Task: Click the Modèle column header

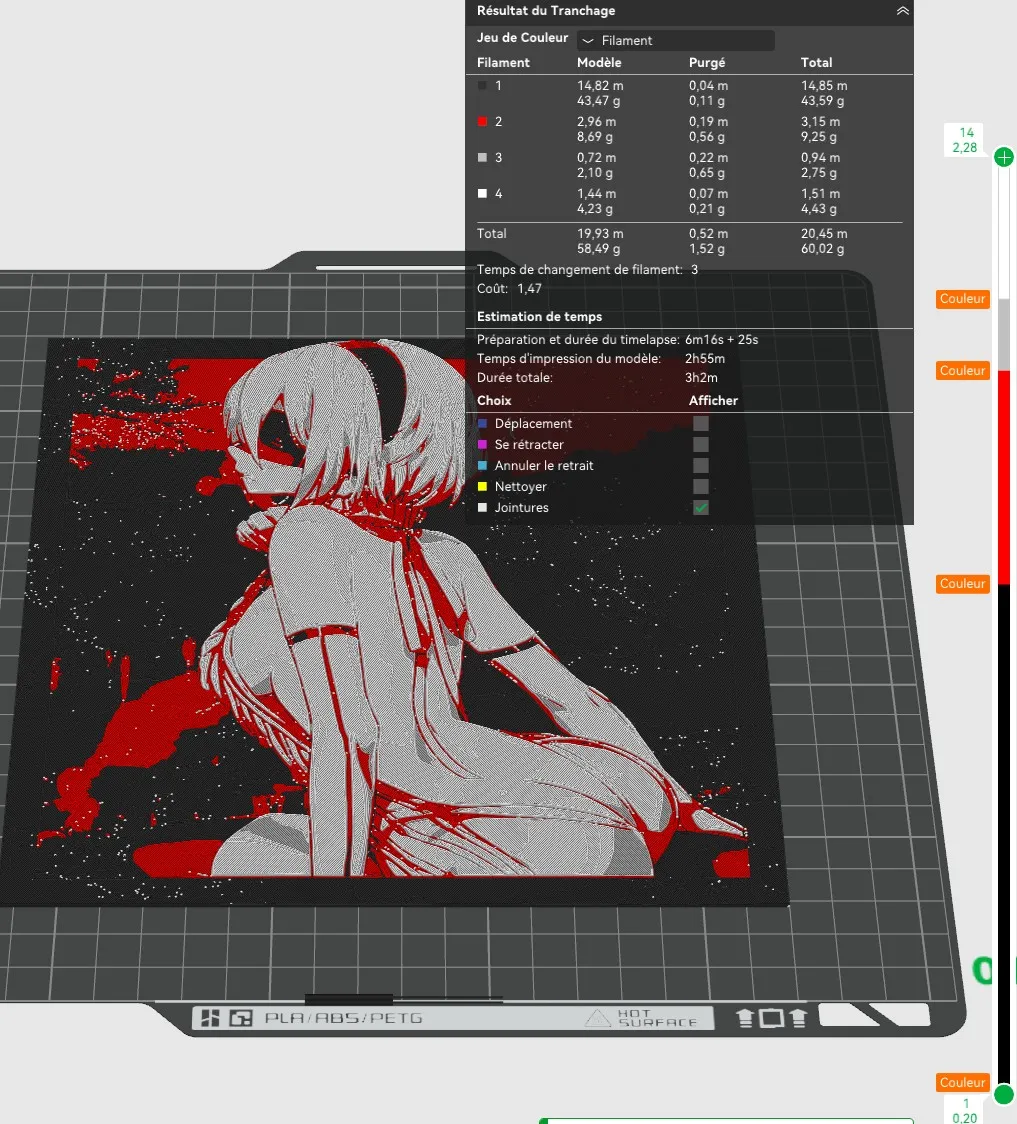Action: (599, 62)
